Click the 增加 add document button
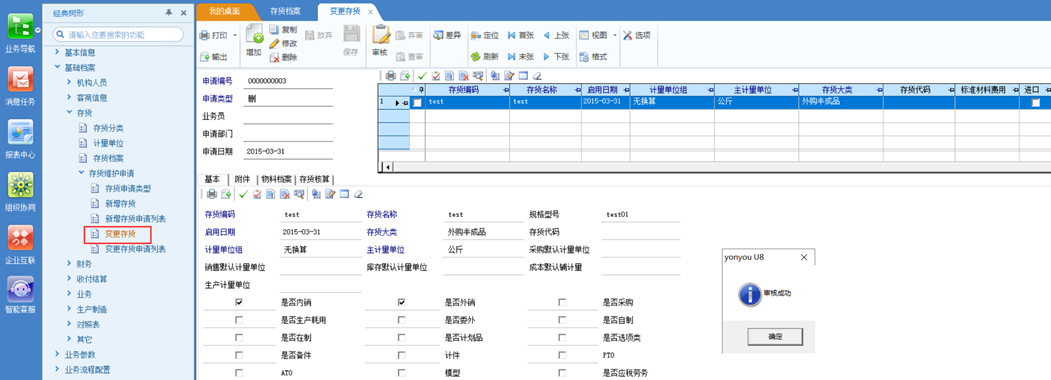 [x=253, y=41]
